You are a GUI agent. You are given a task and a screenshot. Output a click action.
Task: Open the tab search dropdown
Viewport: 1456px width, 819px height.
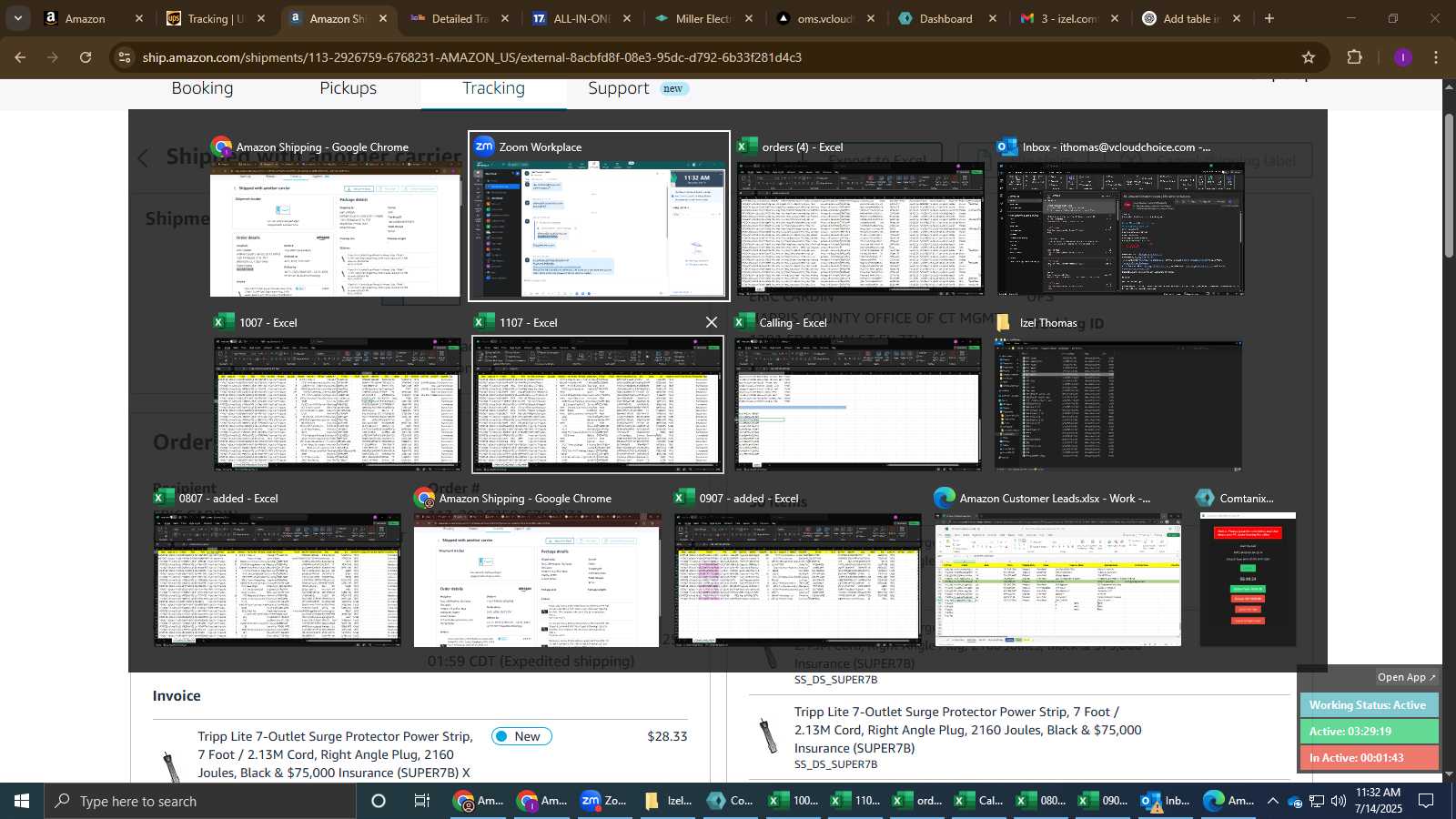(17, 18)
